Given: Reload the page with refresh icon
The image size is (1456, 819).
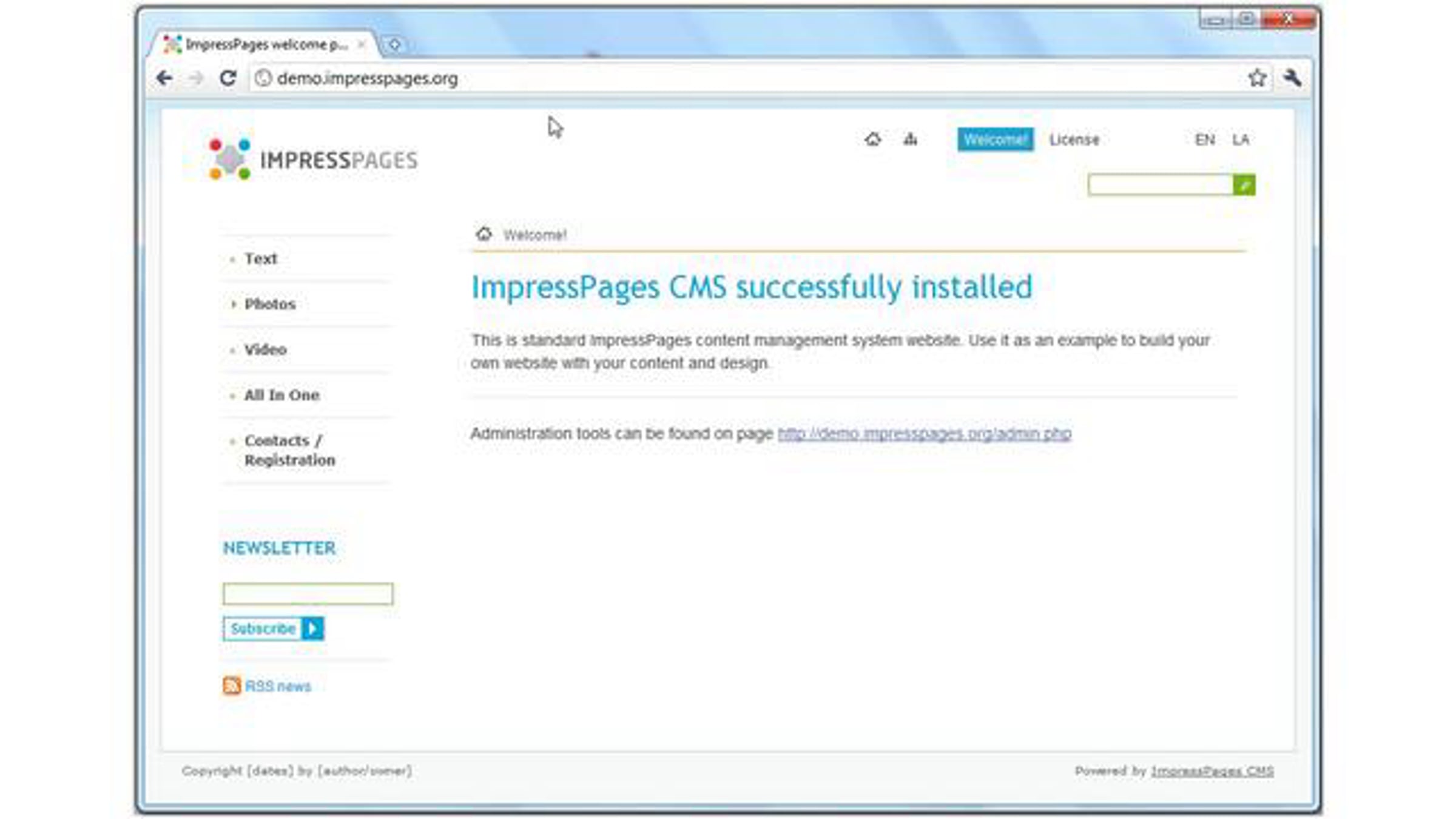Looking at the screenshot, I should 228,78.
